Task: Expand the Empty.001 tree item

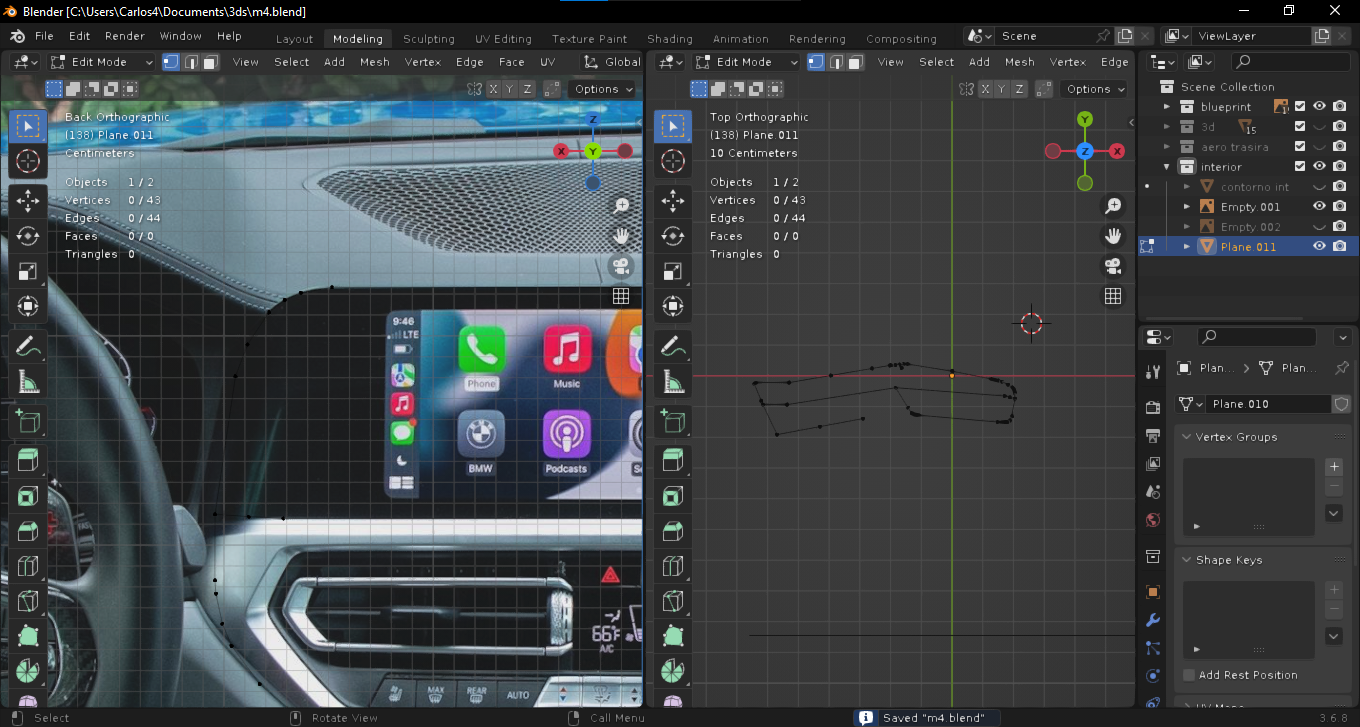Action: 1187,207
